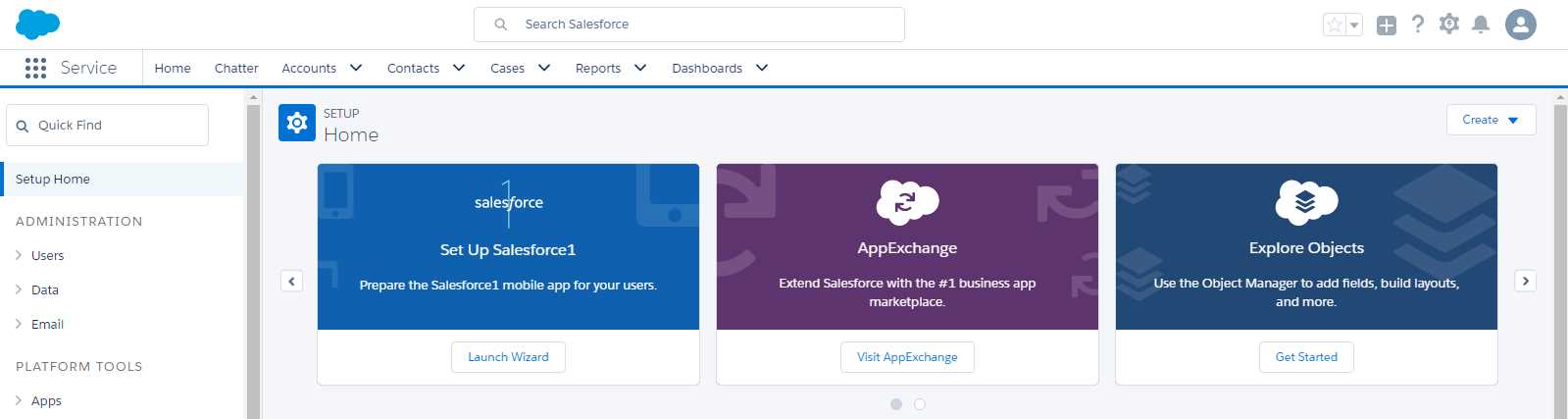Expand the Apps tree node
The height and width of the screenshot is (419, 1568).
[19, 400]
